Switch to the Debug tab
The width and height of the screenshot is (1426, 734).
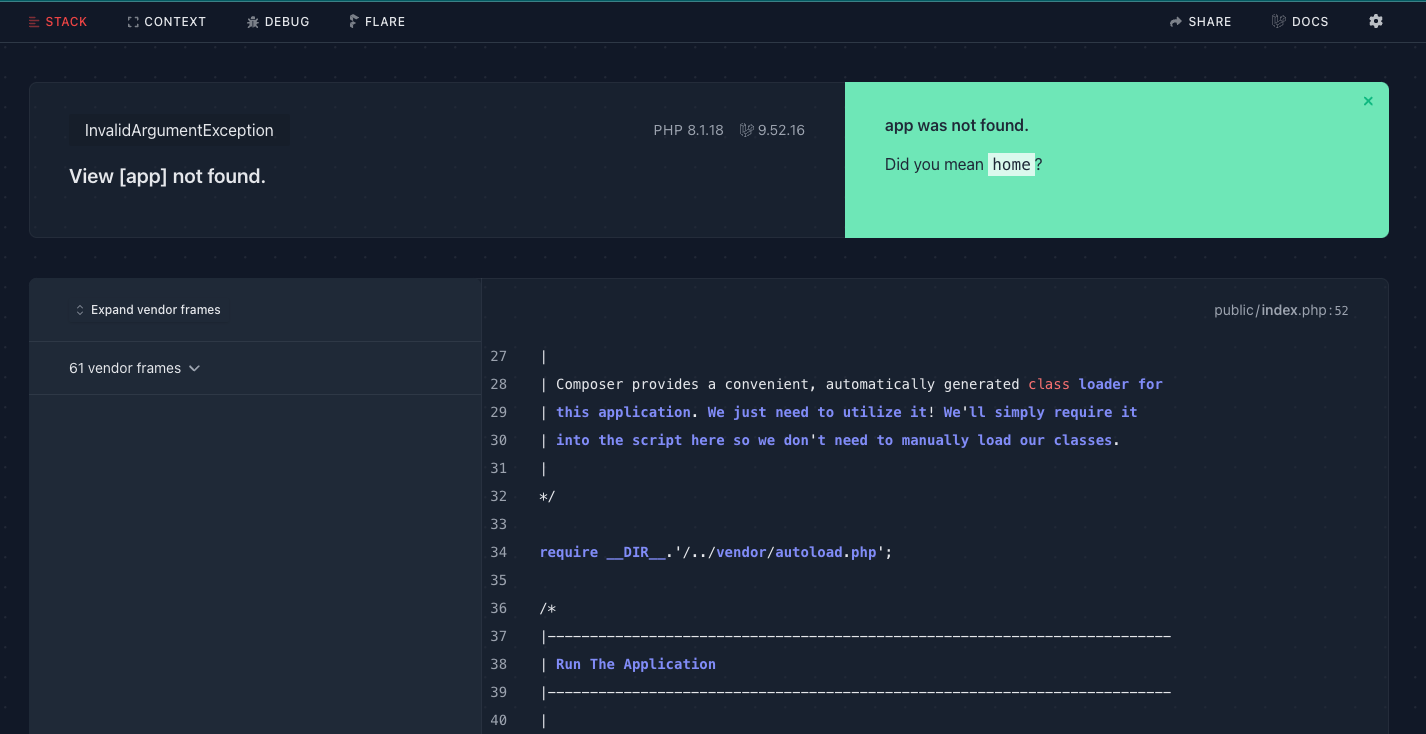(x=278, y=21)
